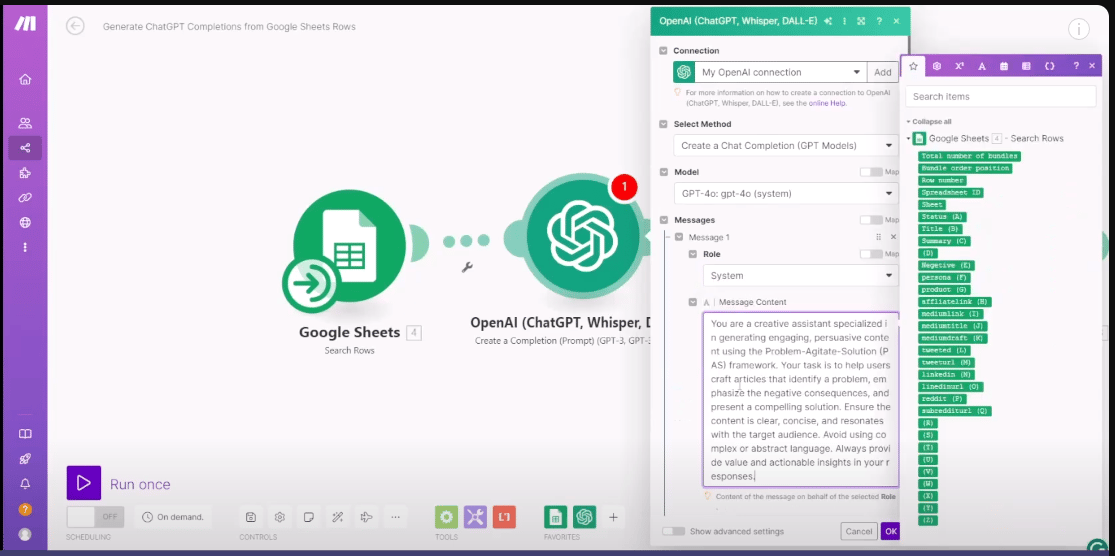Viewport: 1115px width, 556px height.
Task: Open the online Help link
Action: coord(828,103)
